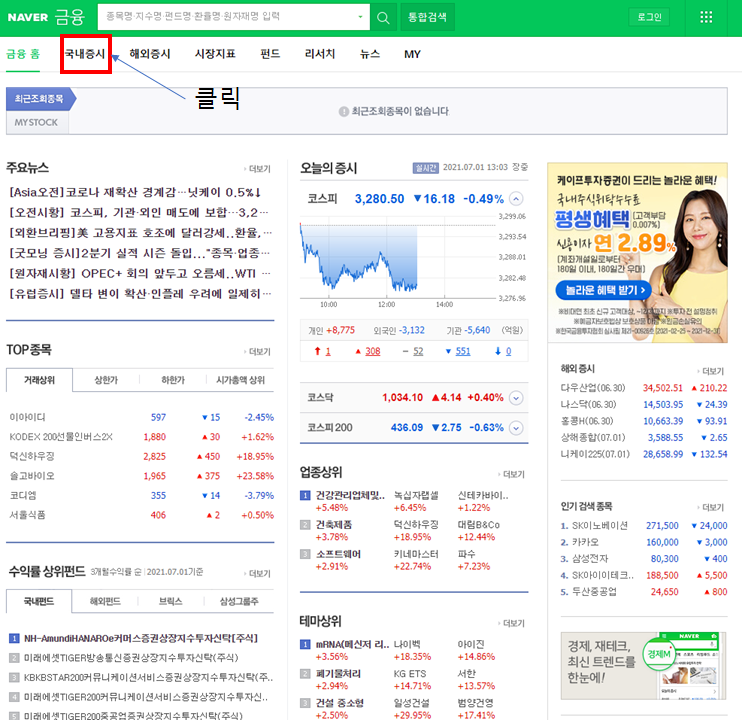Click the unchanged stocks count 52

(418, 351)
